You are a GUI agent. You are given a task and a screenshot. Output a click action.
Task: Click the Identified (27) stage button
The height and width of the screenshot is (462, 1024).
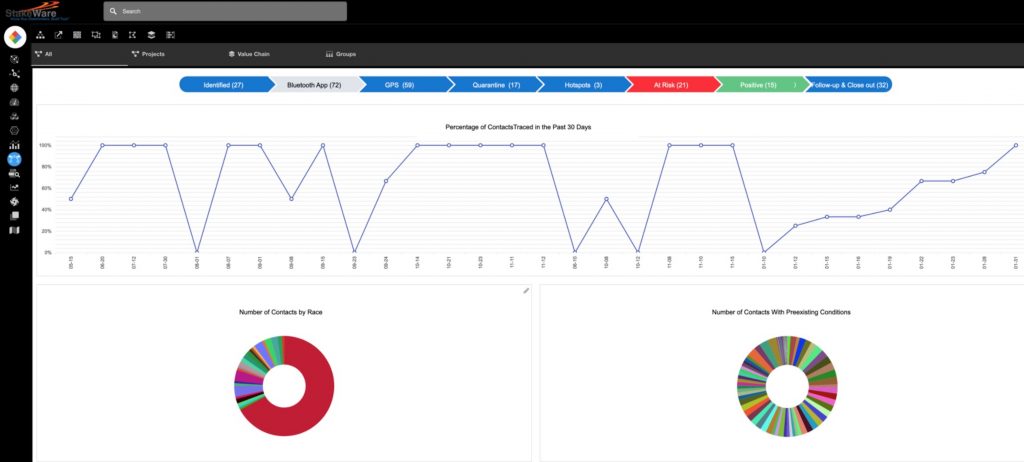click(223, 85)
